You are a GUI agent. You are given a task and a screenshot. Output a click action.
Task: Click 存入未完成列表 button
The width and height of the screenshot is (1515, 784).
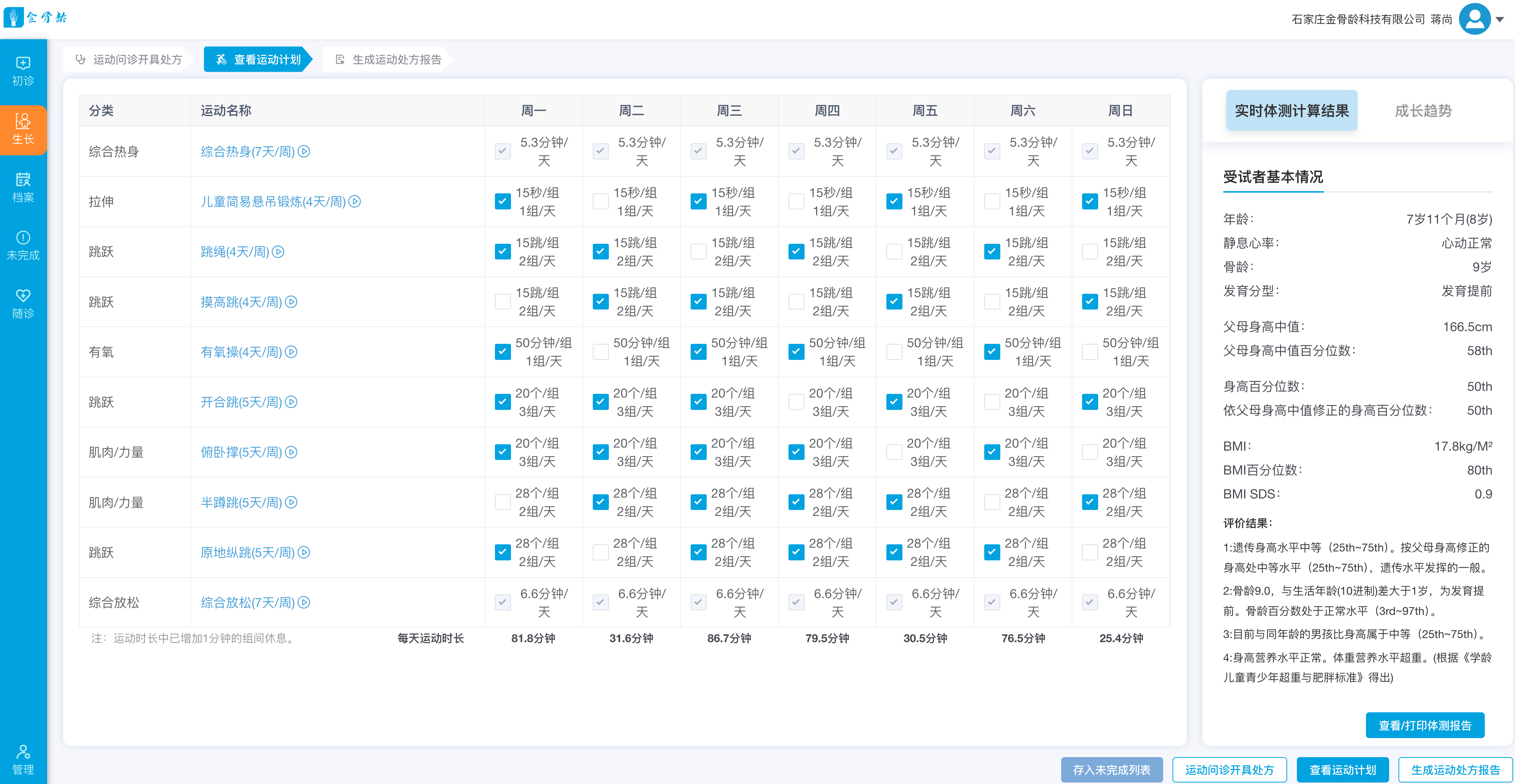click(x=1112, y=770)
